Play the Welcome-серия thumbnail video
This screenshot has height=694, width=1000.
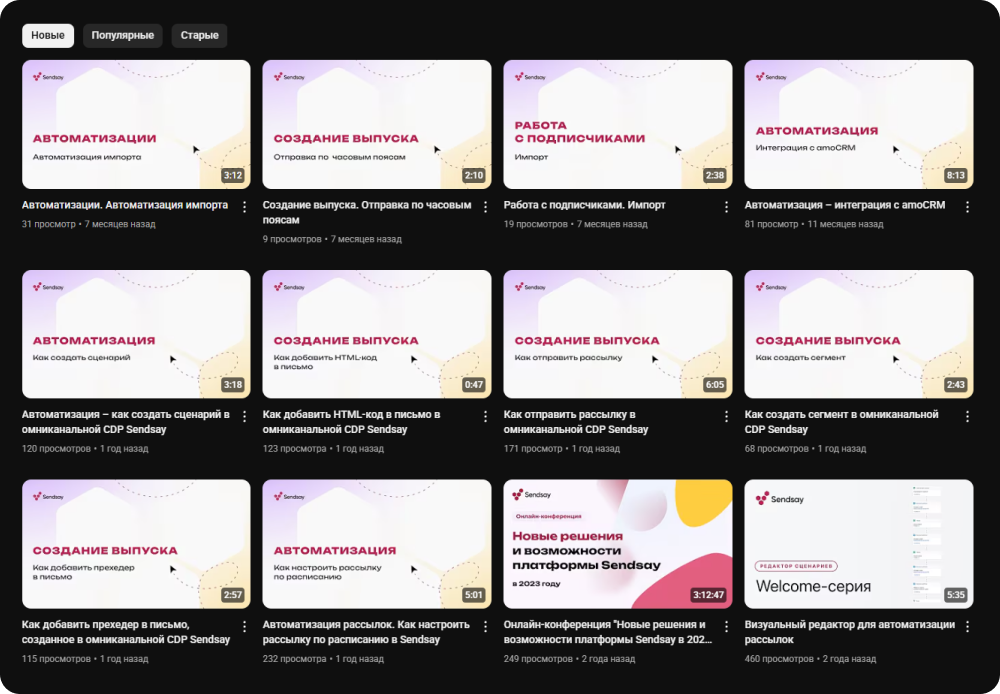[x=859, y=544]
